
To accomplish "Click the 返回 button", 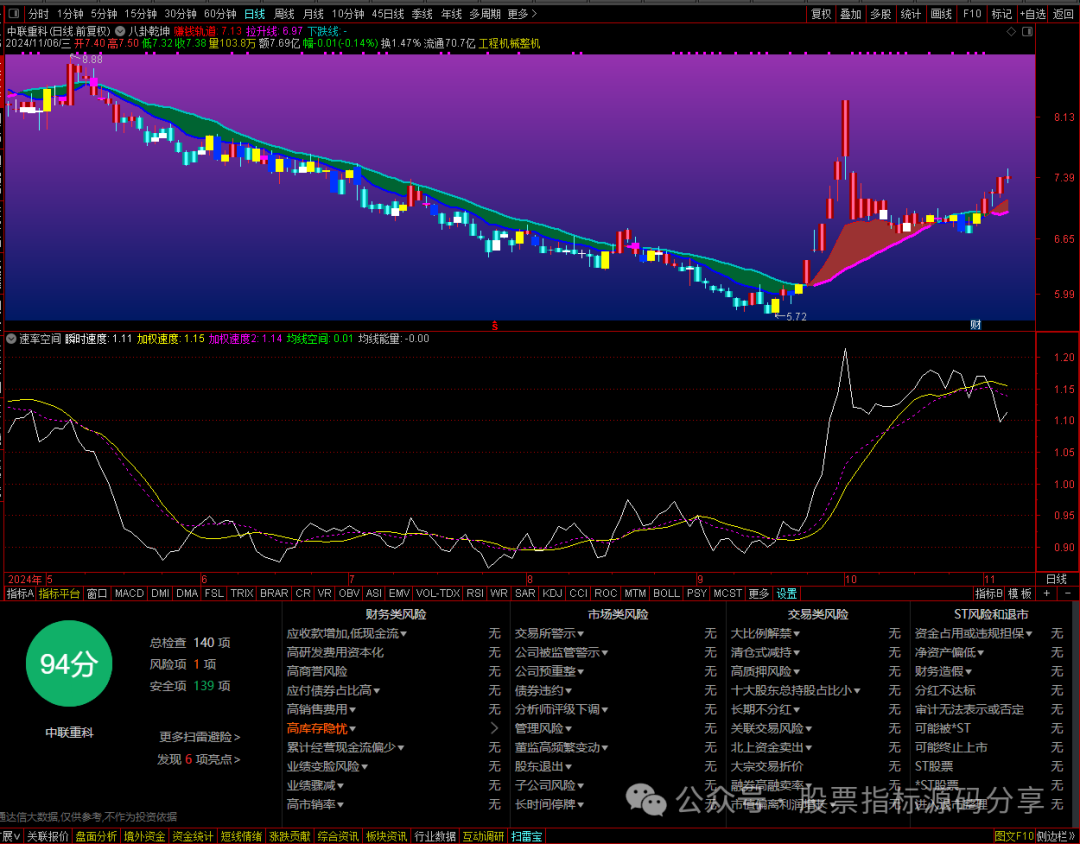I will click(1063, 14).
